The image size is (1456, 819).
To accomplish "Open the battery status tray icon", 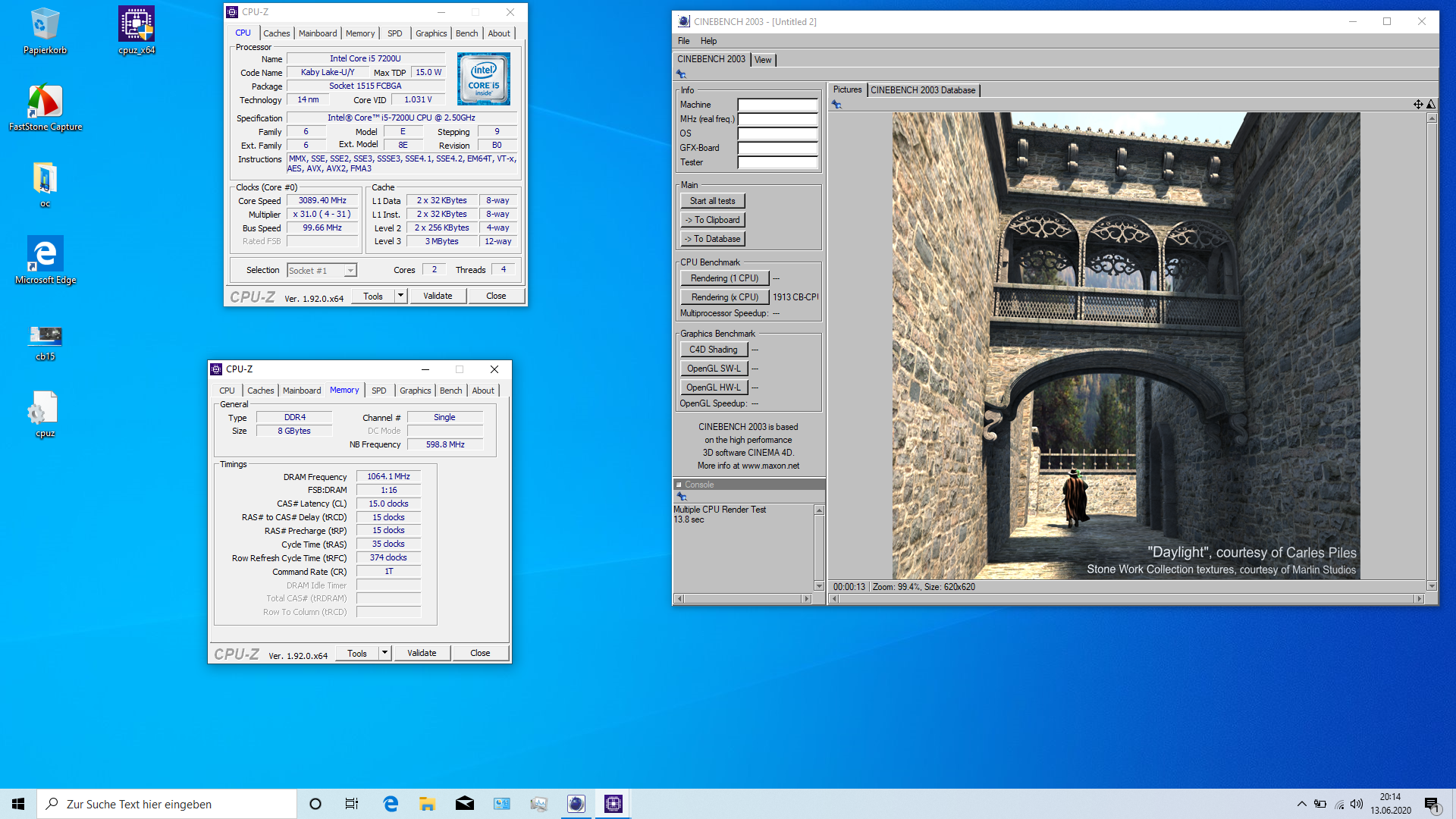I will [1320, 804].
